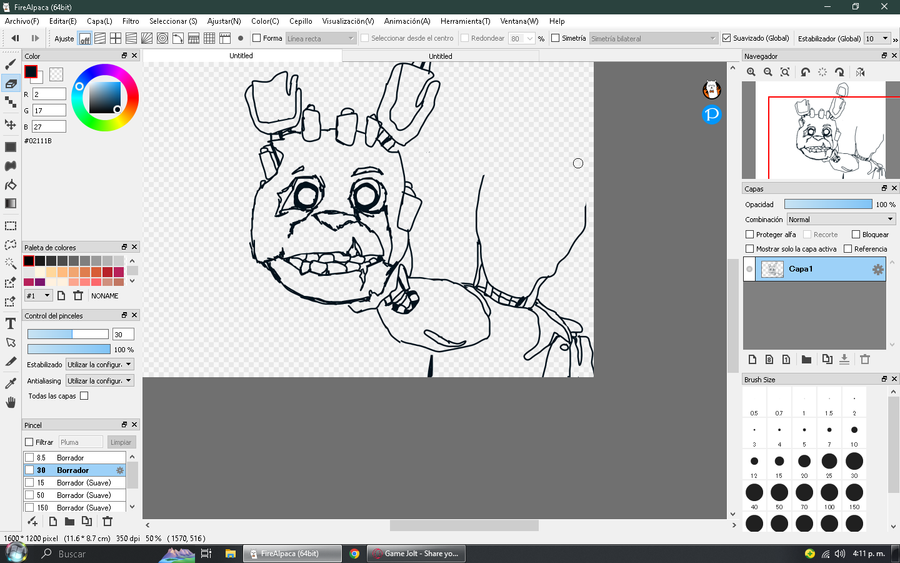The image size is (900, 563).
Task: Open the Combinación blend mode dropdown
Action: pyautogui.click(x=841, y=219)
